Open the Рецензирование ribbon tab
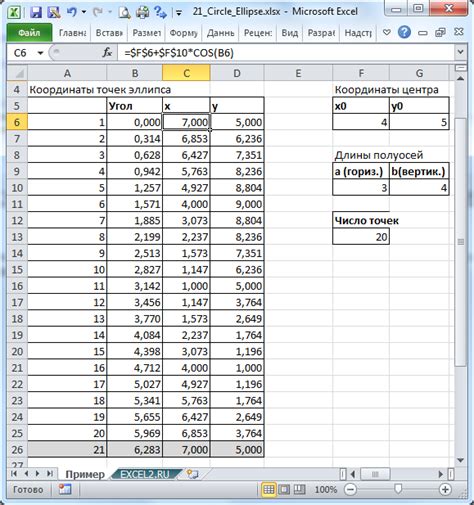This screenshot has width=474, height=505. pos(258,33)
